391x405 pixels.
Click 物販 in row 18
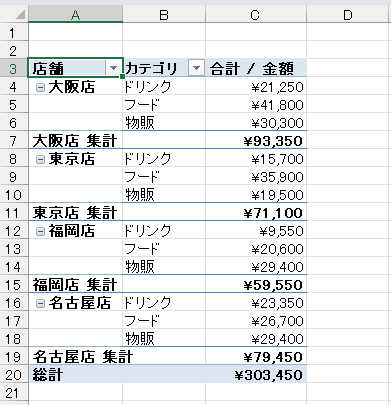pyautogui.click(x=140, y=339)
